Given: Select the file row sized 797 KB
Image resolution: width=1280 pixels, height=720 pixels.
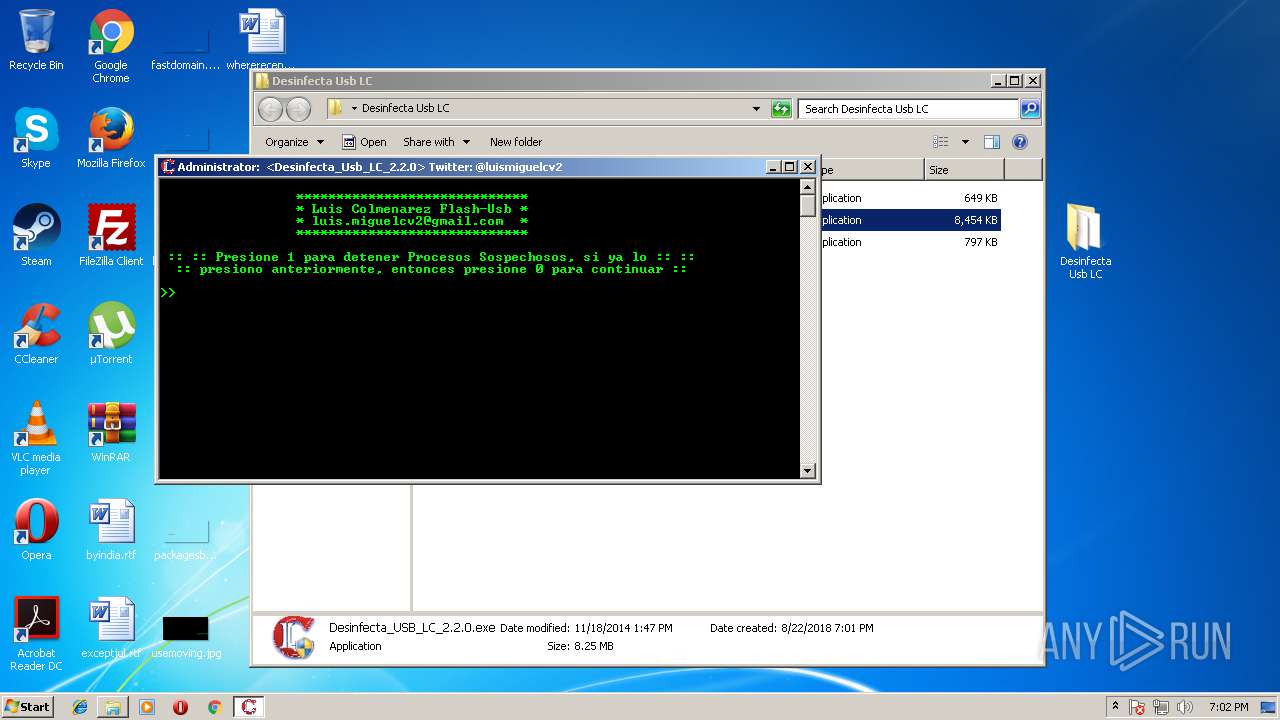Looking at the screenshot, I should pyautogui.click(x=910, y=242).
